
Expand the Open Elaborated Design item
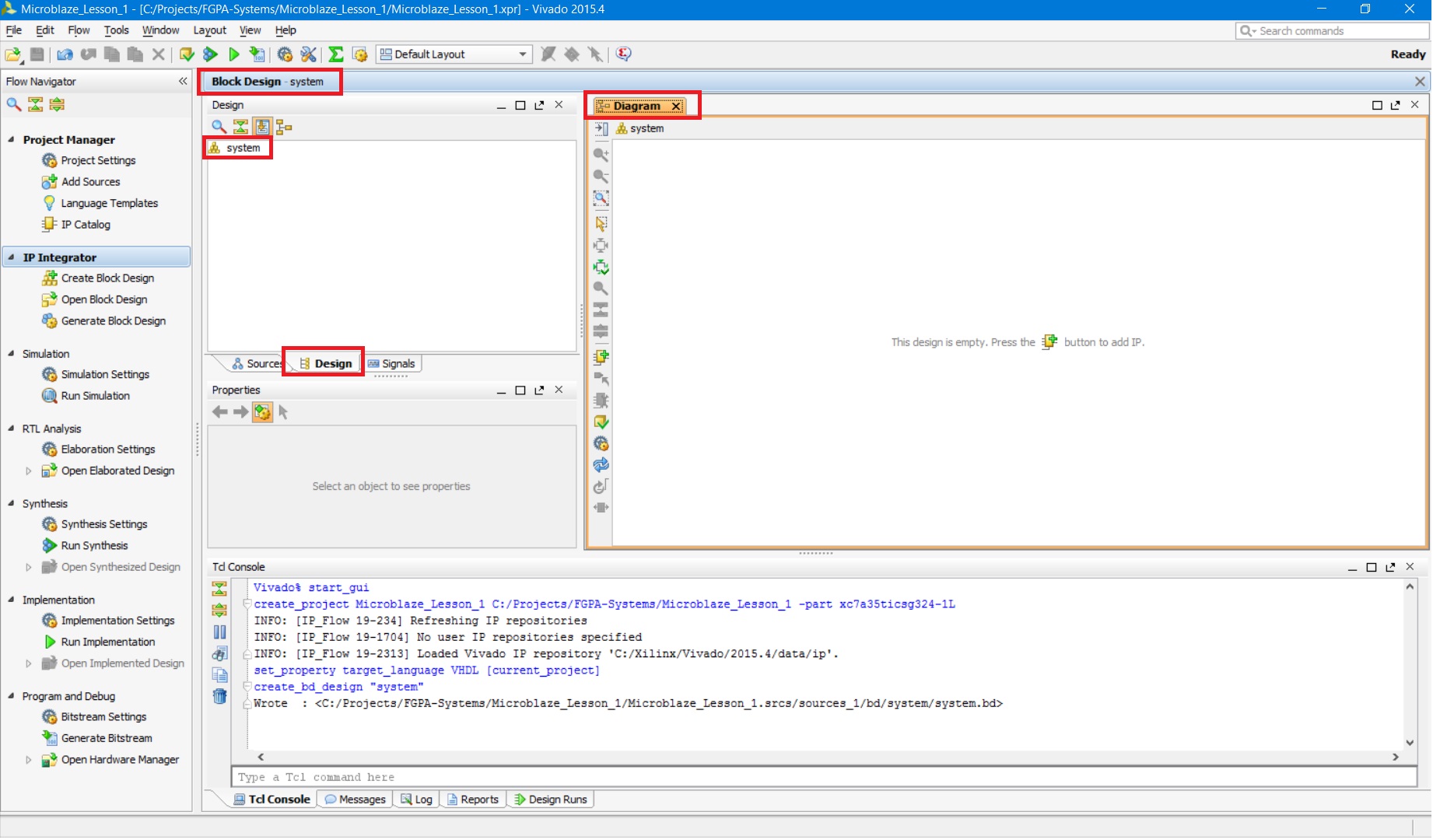tap(29, 471)
